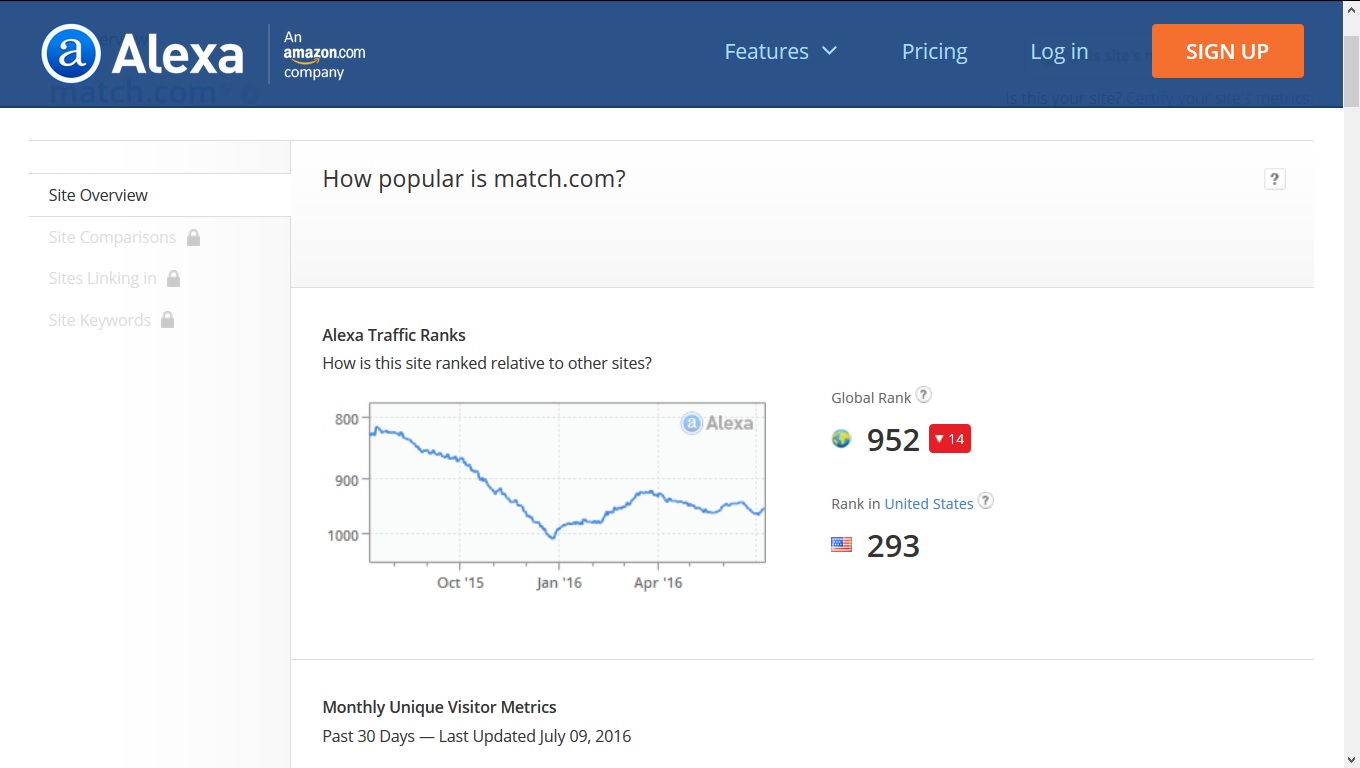Follow the United States link
The image size is (1360, 768).
[928, 503]
